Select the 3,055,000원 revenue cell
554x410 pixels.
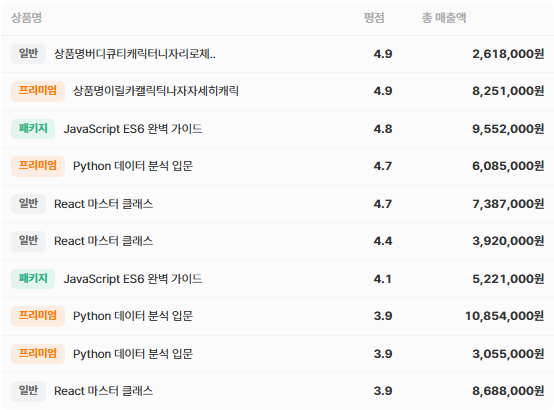pos(508,354)
